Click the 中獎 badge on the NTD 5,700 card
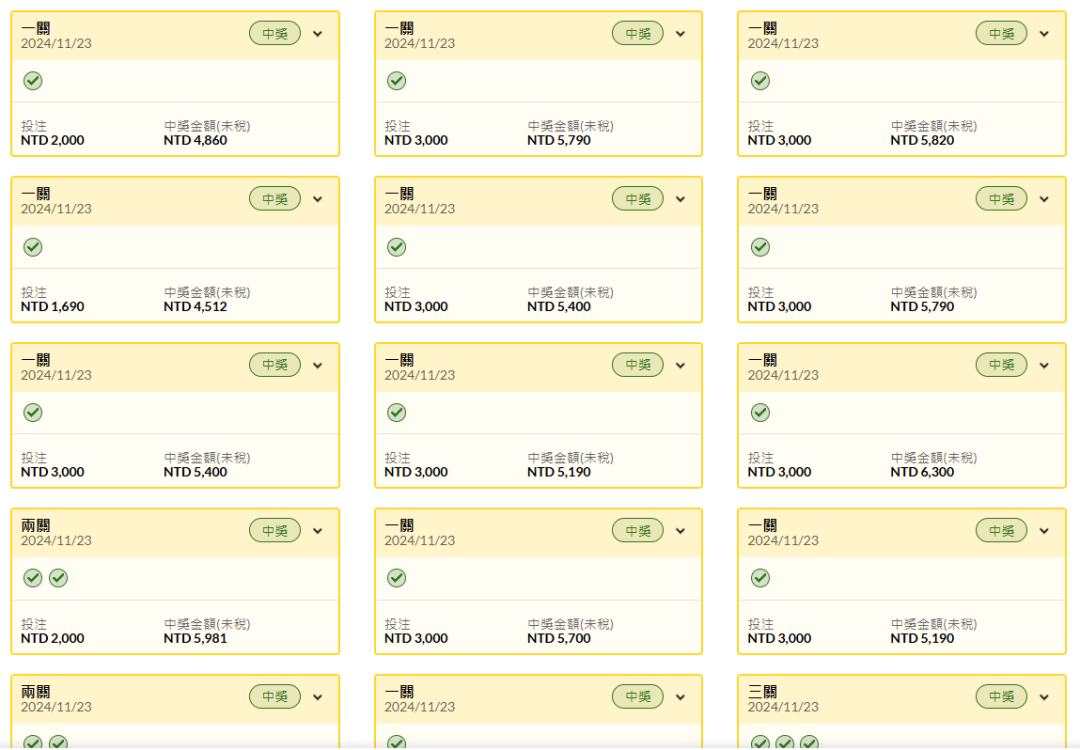Image resolution: width=1080 pixels, height=750 pixels. pyautogui.click(x=638, y=530)
